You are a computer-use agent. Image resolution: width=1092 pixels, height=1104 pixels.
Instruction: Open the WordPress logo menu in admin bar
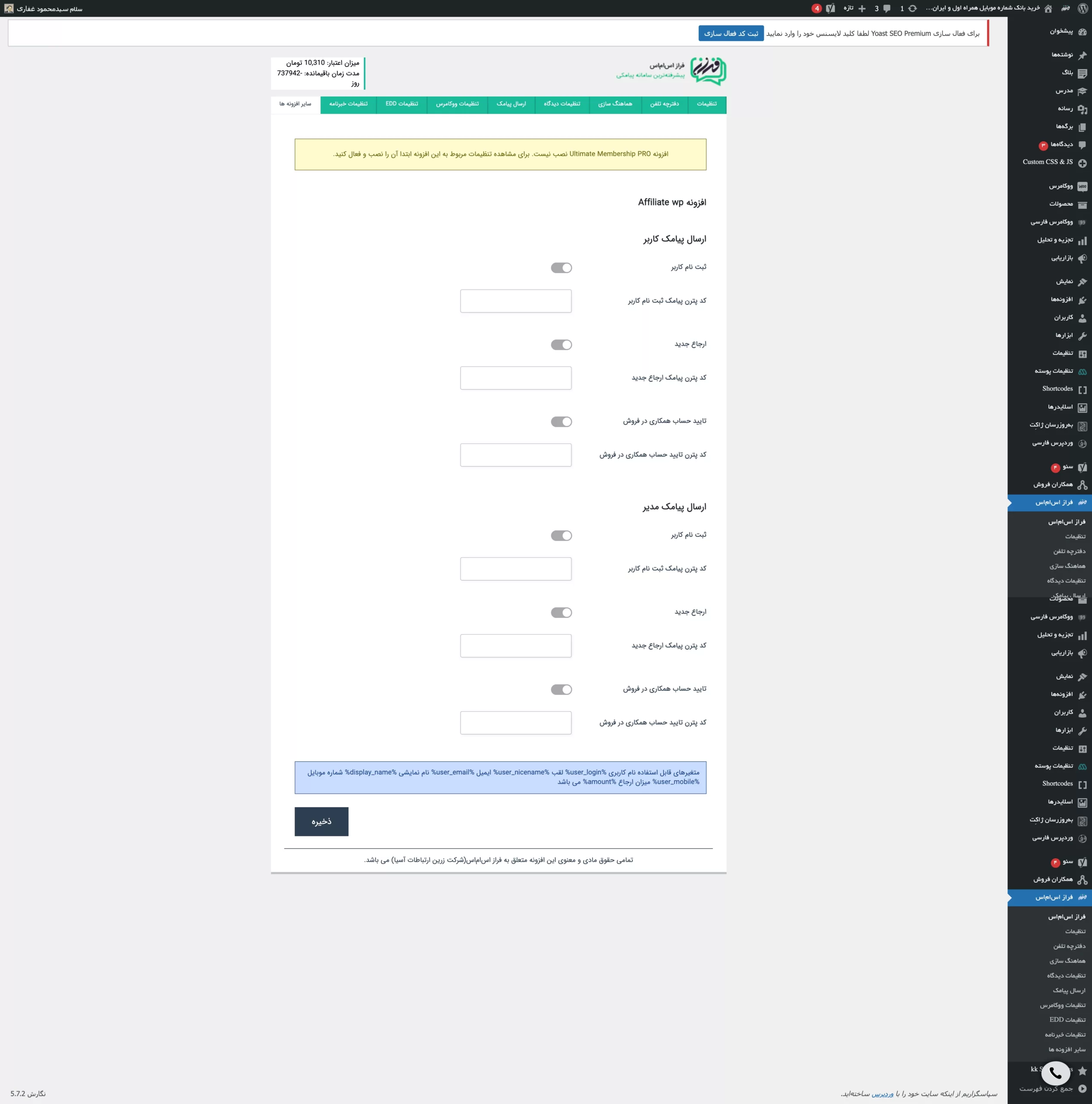[1082, 9]
